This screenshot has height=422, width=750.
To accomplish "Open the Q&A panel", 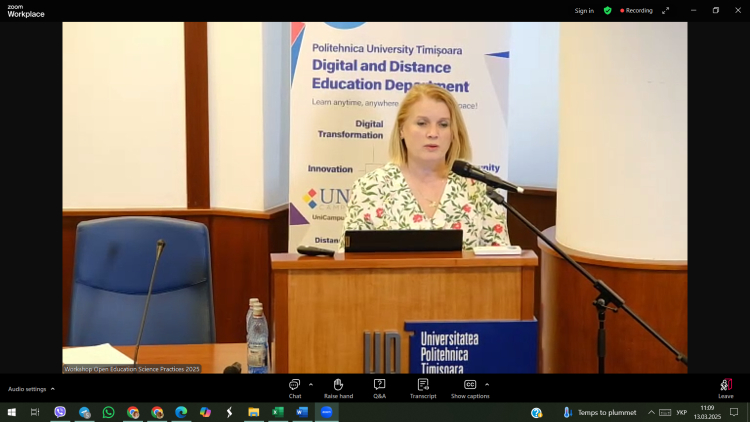I will pyautogui.click(x=380, y=386).
